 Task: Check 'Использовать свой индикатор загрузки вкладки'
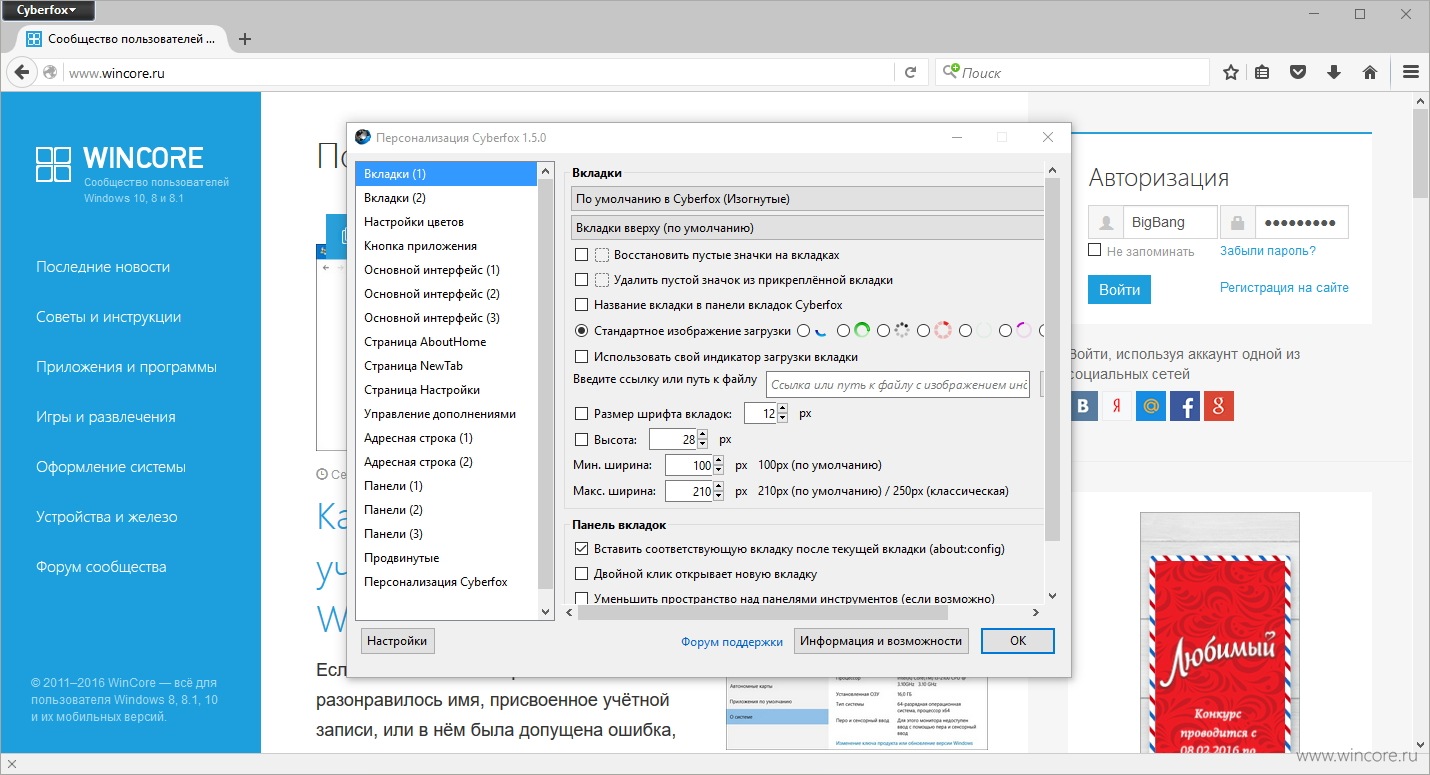[x=582, y=357]
